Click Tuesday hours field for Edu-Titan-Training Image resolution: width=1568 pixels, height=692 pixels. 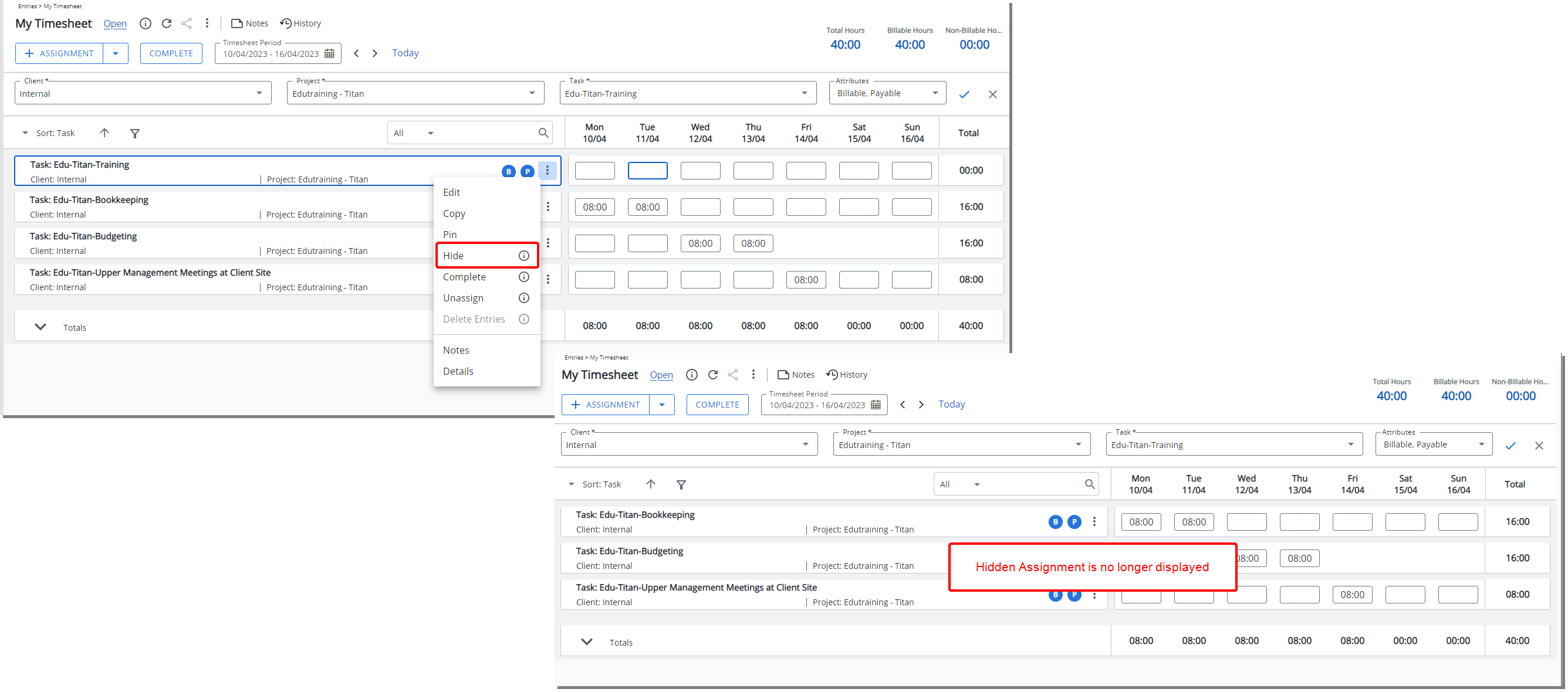click(x=648, y=170)
